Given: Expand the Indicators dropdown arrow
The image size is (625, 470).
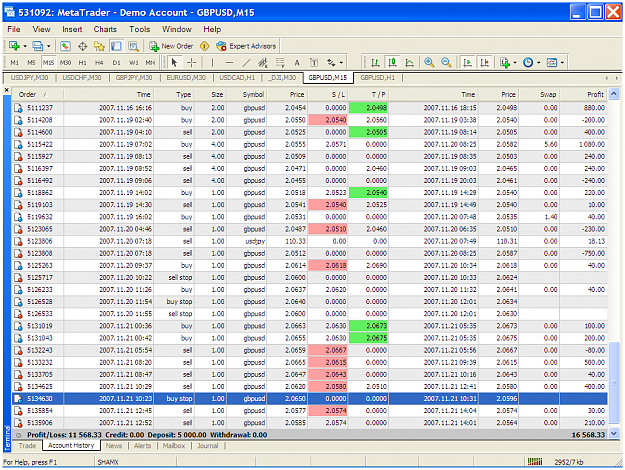Looking at the screenshot, I should point(515,63).
